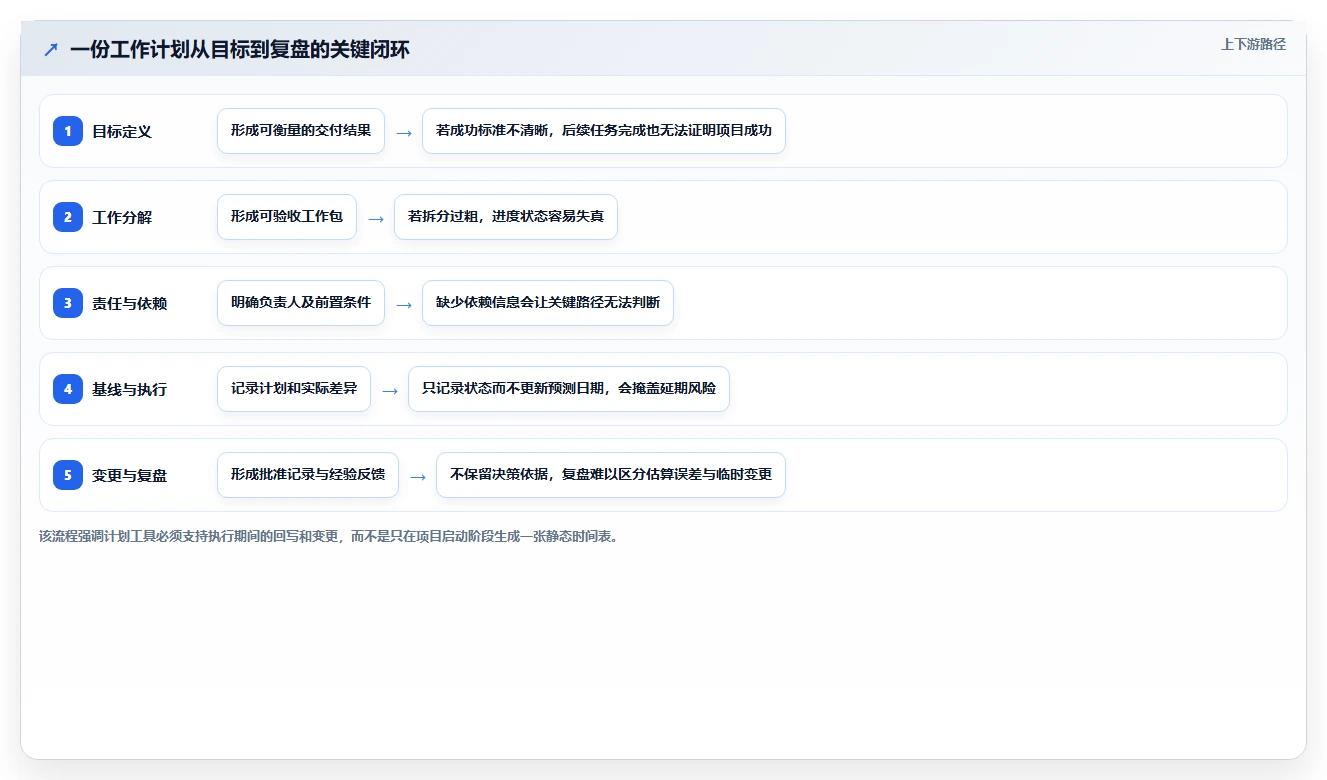Select step number 4 badge for 基线与执行

68,389
